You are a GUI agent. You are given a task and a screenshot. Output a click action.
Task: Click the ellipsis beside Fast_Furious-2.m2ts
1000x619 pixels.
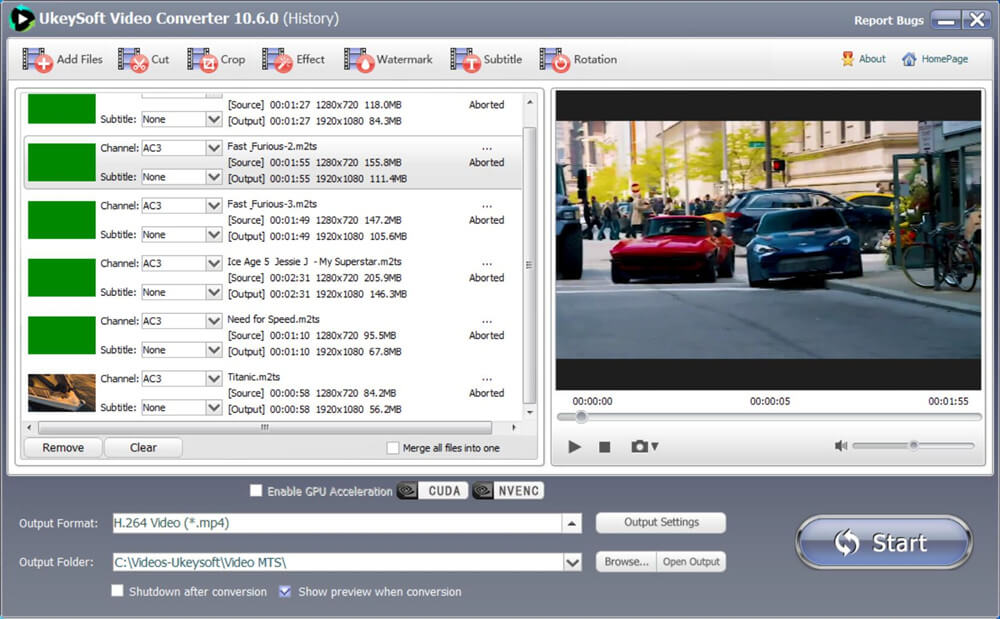(x=487, y=149)
